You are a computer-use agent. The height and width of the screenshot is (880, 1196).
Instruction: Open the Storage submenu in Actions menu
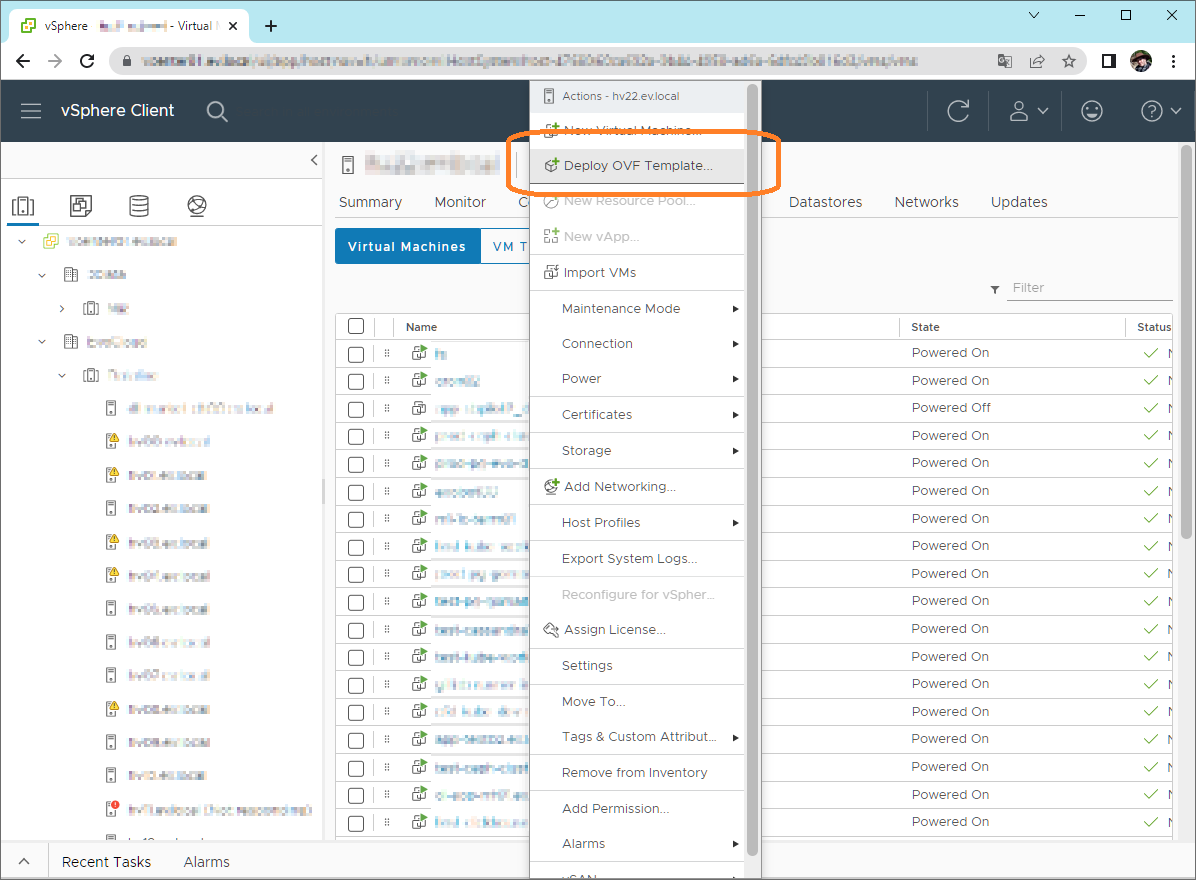637,451
